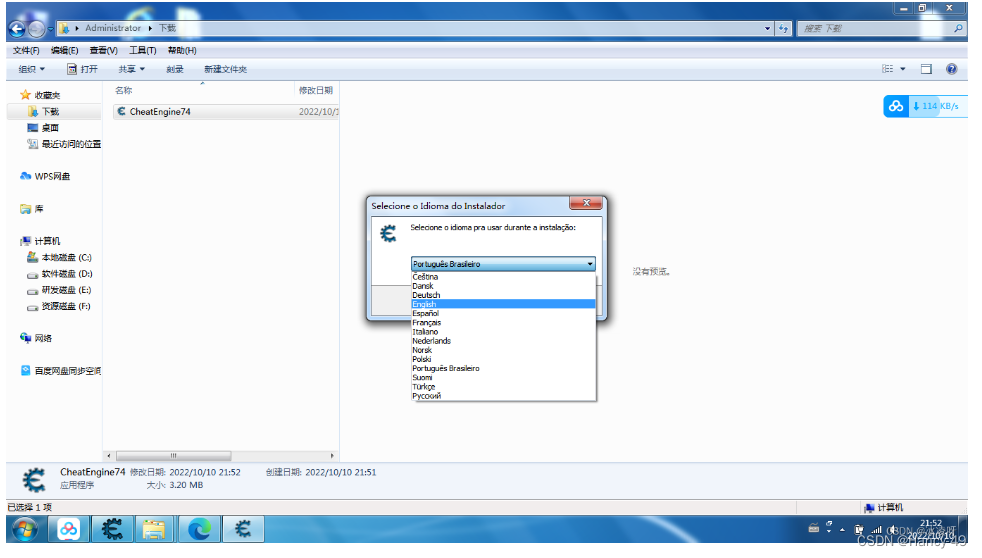Choose Čeština from language list
The image size is (982, 558).
(504, 277)
